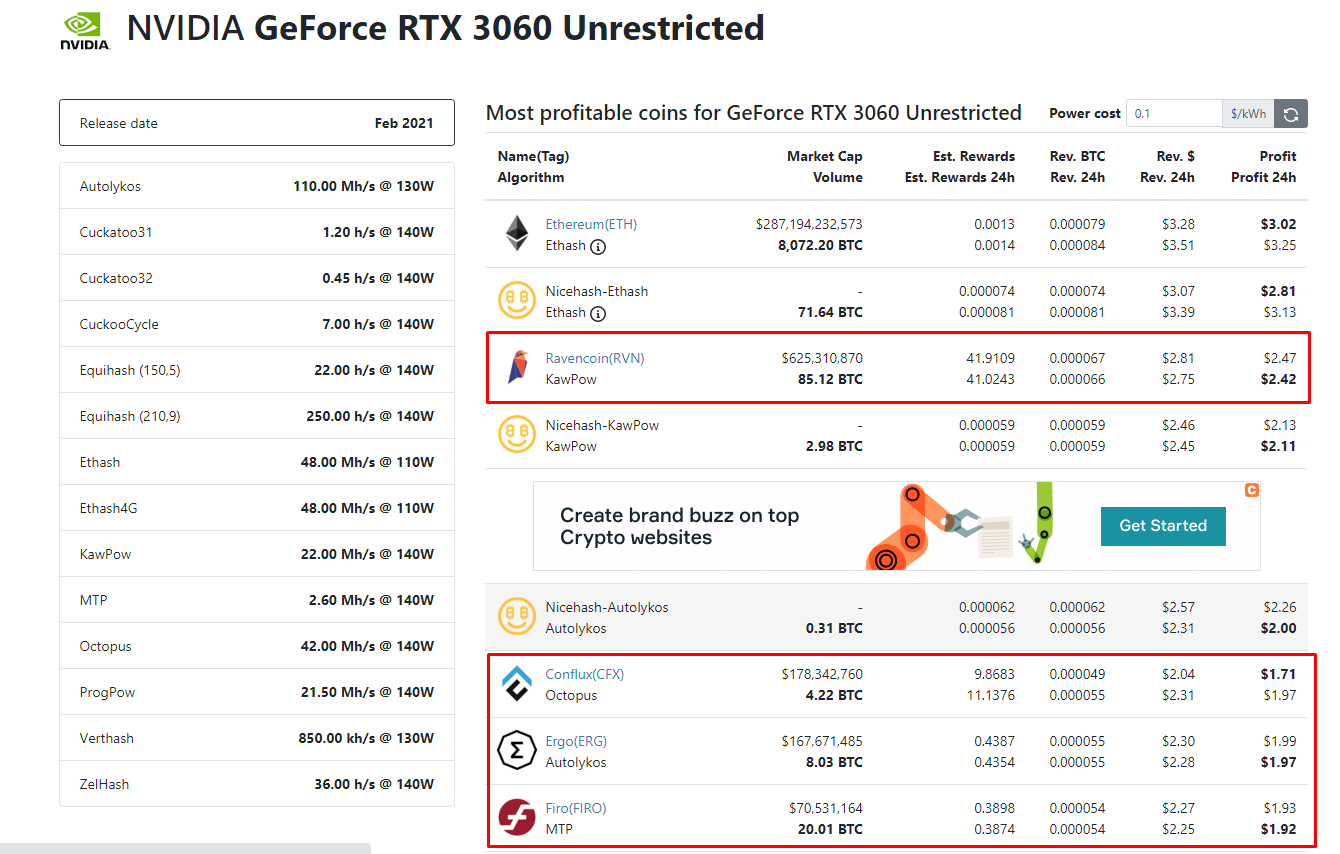Click the Octopus label in hashrate list
This screenshot has height=854, width=1340.
[x=105, y=646]
